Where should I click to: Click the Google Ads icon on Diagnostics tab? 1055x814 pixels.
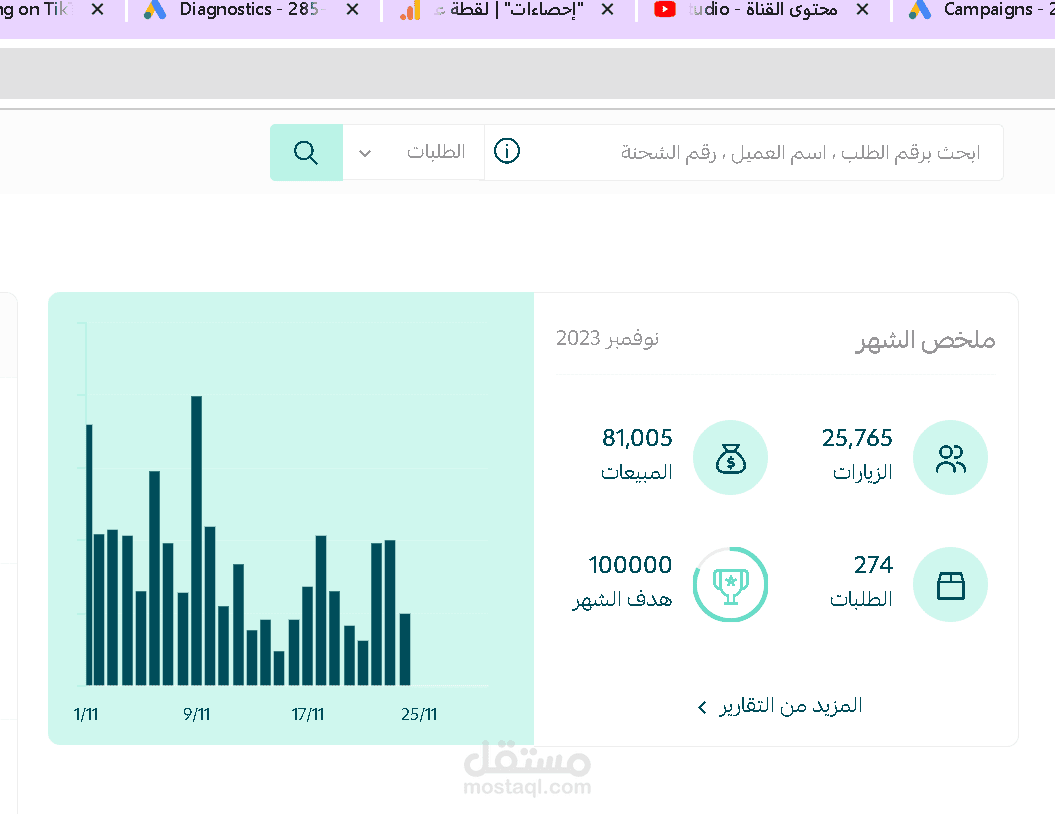pos(155,9)
